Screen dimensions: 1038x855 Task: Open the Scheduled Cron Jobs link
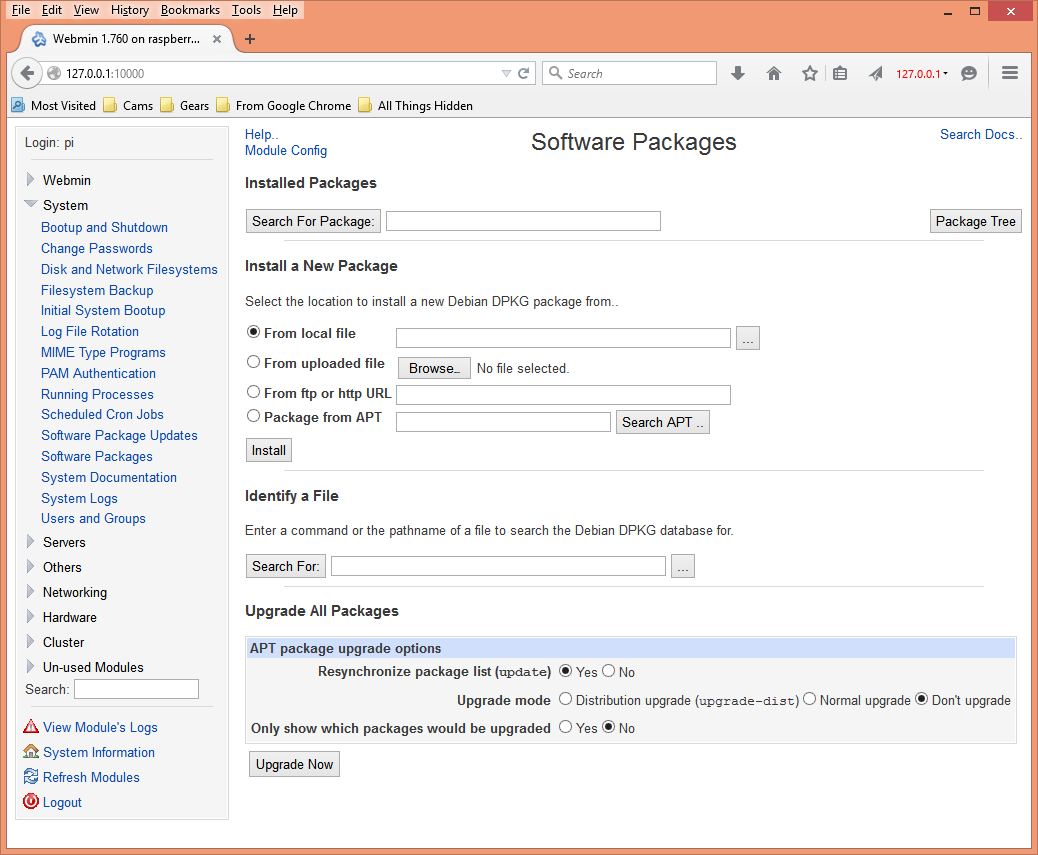pos(102,414)
